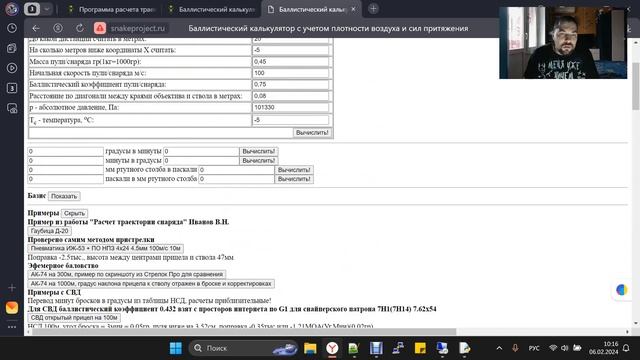
Task: Open the video play icon in sidebar
Action: (12, 68)
